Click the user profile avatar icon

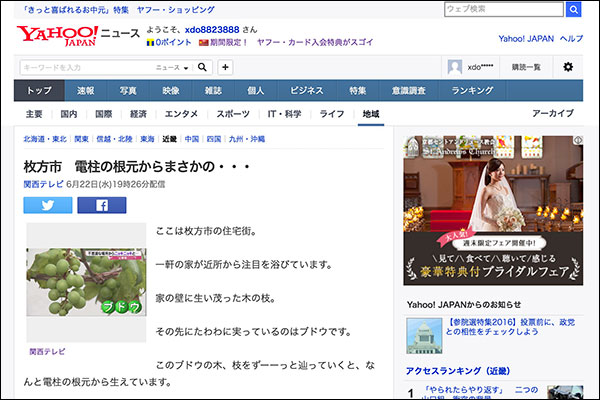click(x=455, y=67)
